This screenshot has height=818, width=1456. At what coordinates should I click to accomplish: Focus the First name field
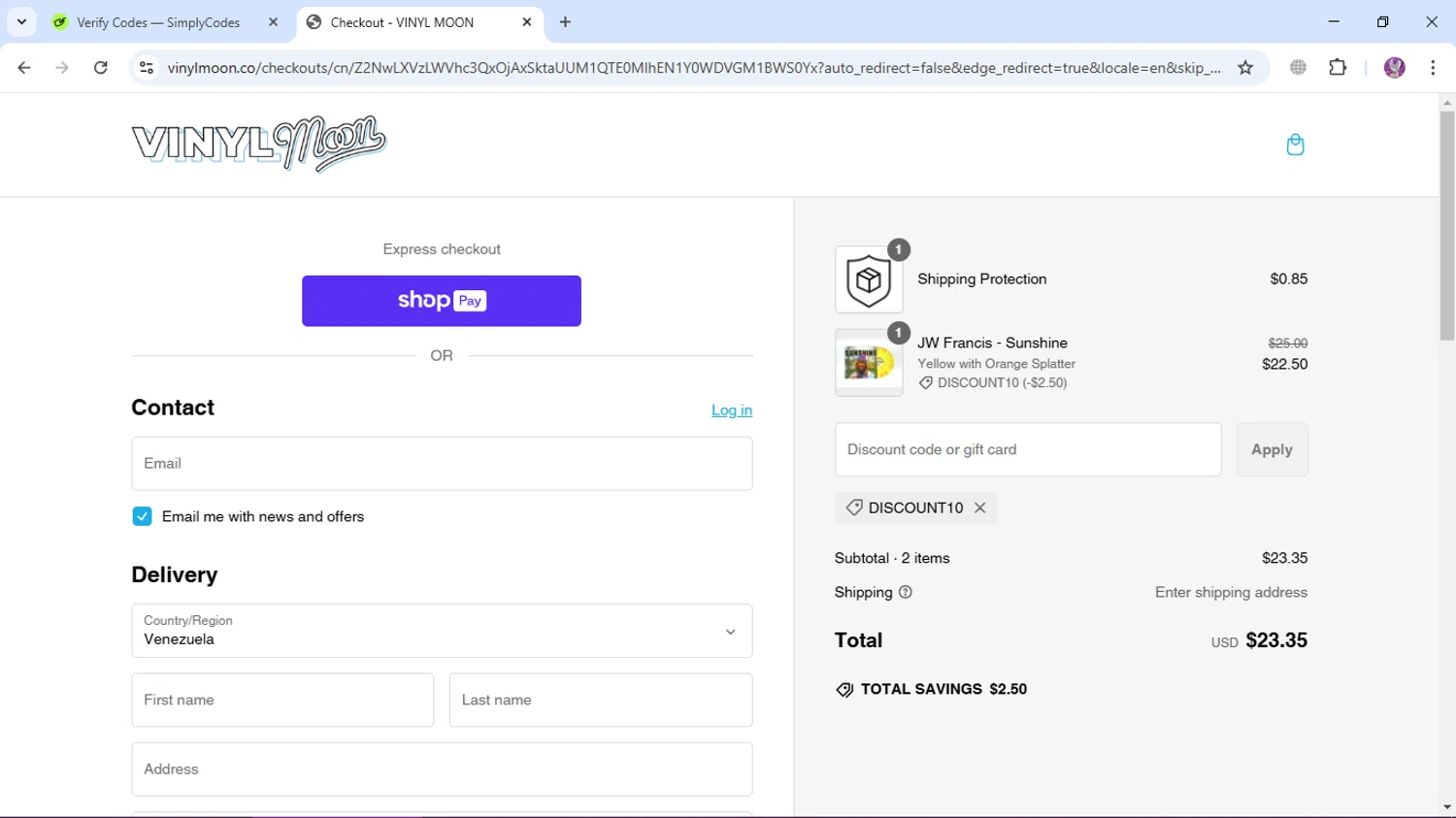(x=282, y=701)
